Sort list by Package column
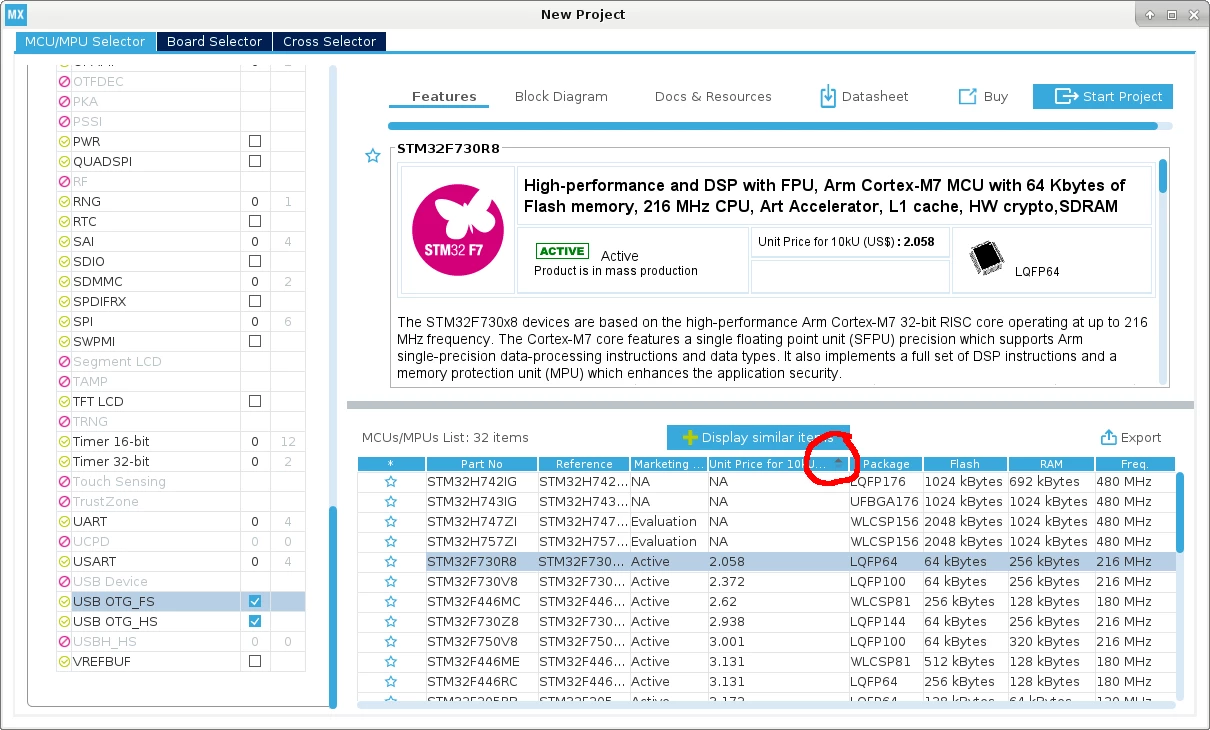The width and height of the screenshot is (1210, 730). [886, 464]
